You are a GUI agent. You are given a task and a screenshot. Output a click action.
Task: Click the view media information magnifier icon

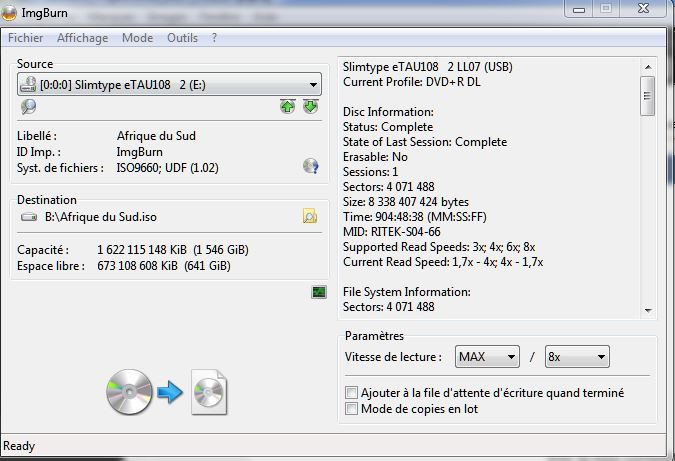click(x=28, y=106)
